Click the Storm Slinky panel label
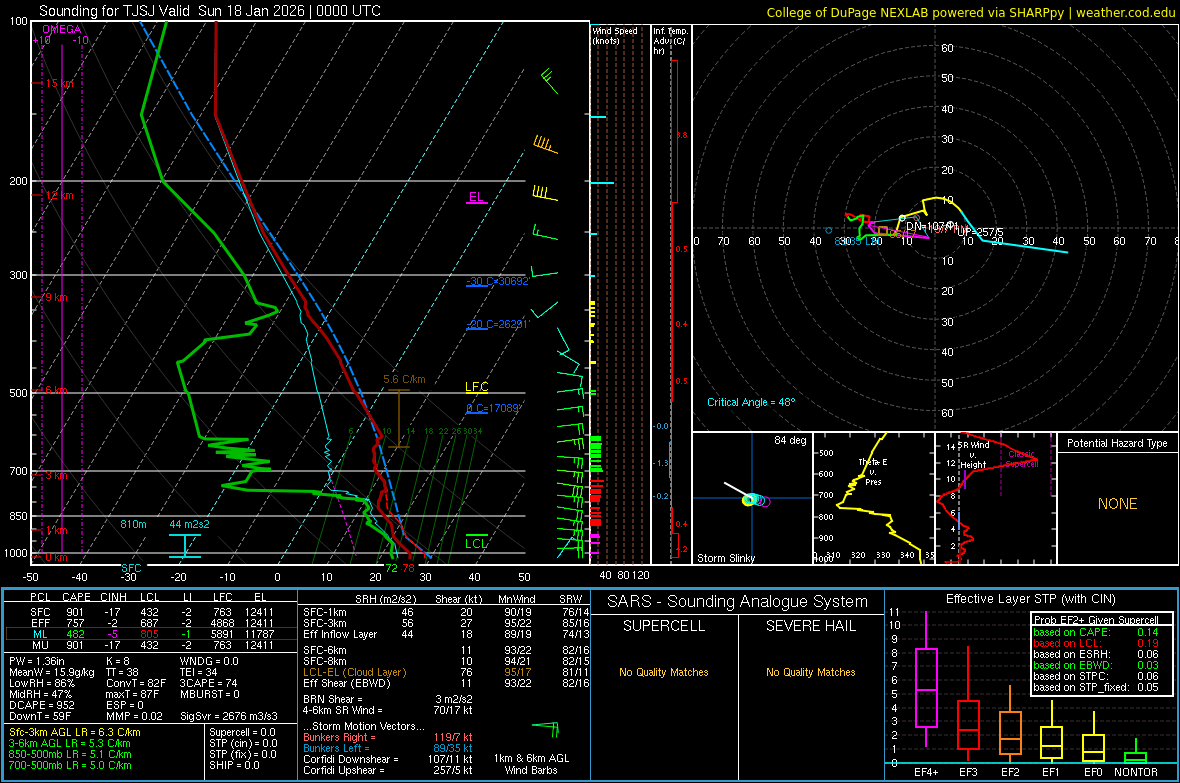 point(725,558)
